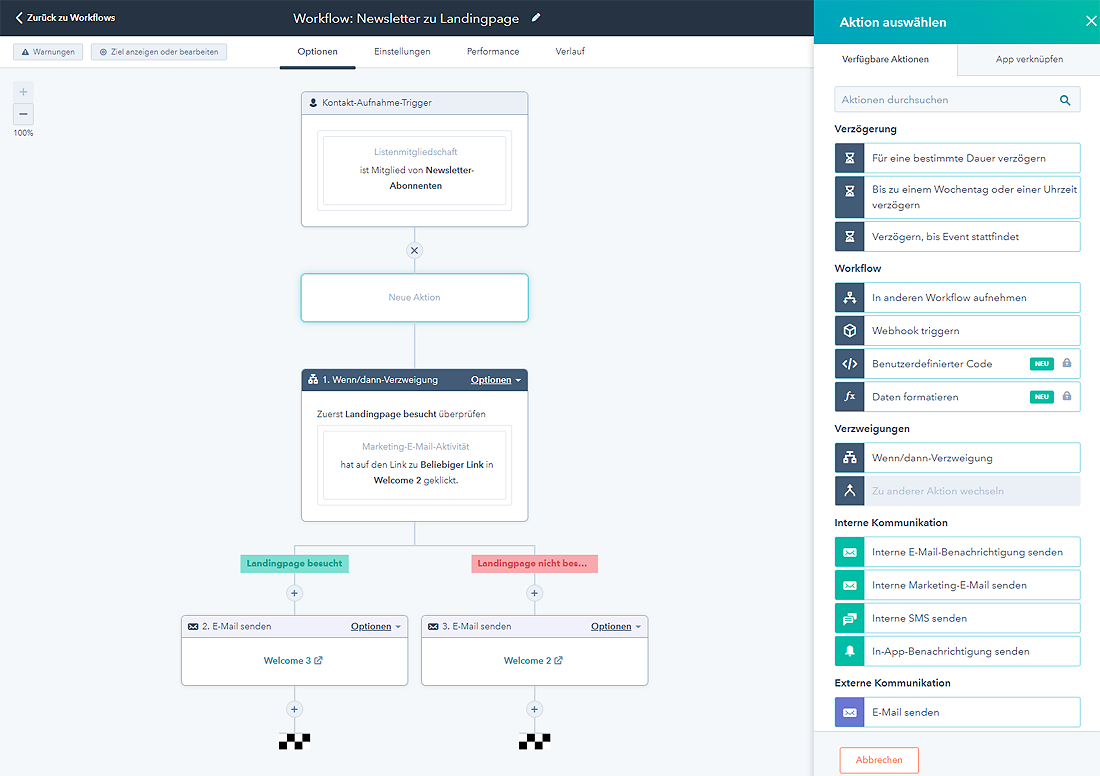
Task: Open the Verlauf tab
Action: click(x=570, y=52)
